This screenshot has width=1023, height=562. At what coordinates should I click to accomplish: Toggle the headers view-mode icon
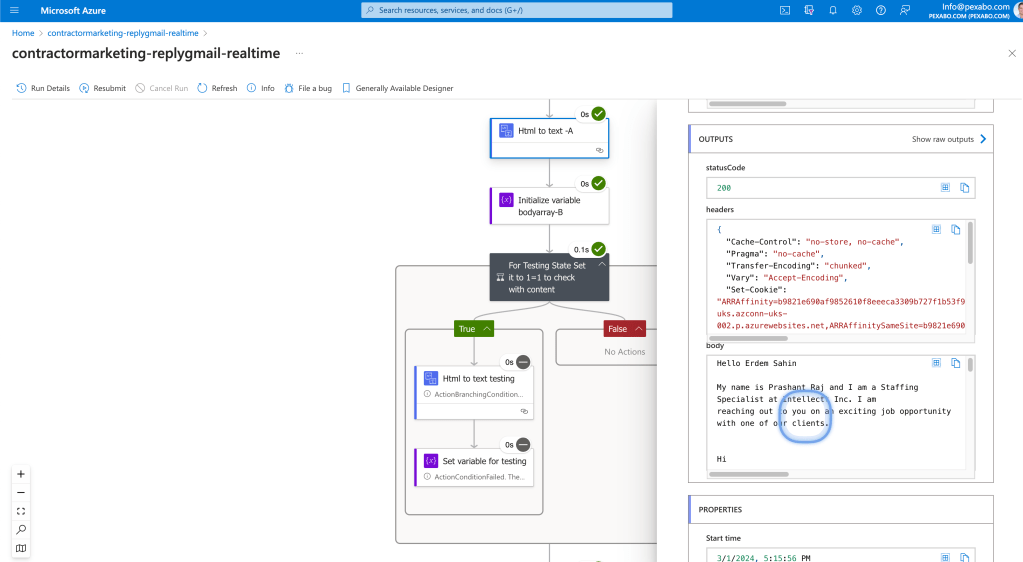(x=936, y=229)
